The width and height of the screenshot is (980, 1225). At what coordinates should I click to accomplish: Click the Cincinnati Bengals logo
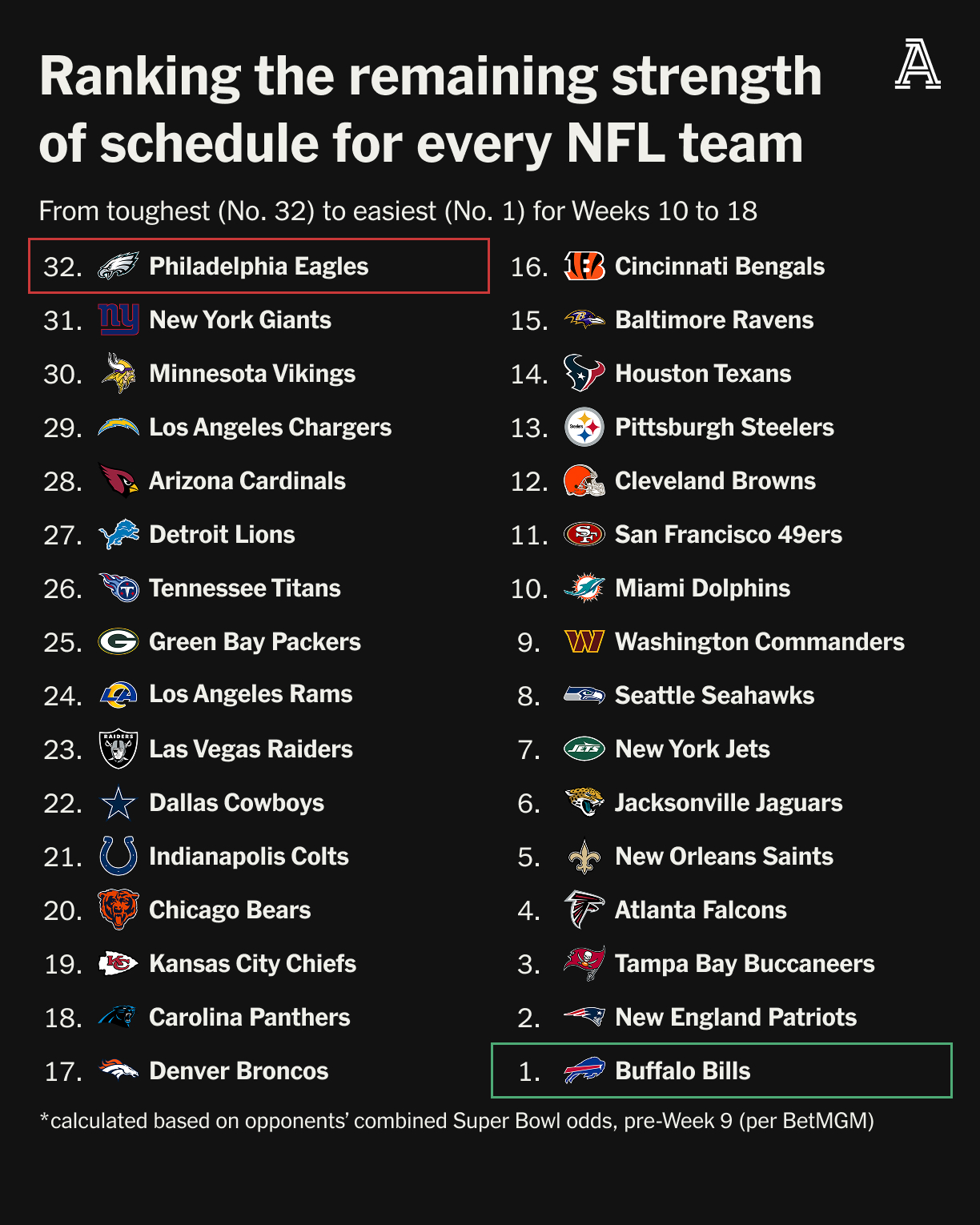[x=584, y=266]
